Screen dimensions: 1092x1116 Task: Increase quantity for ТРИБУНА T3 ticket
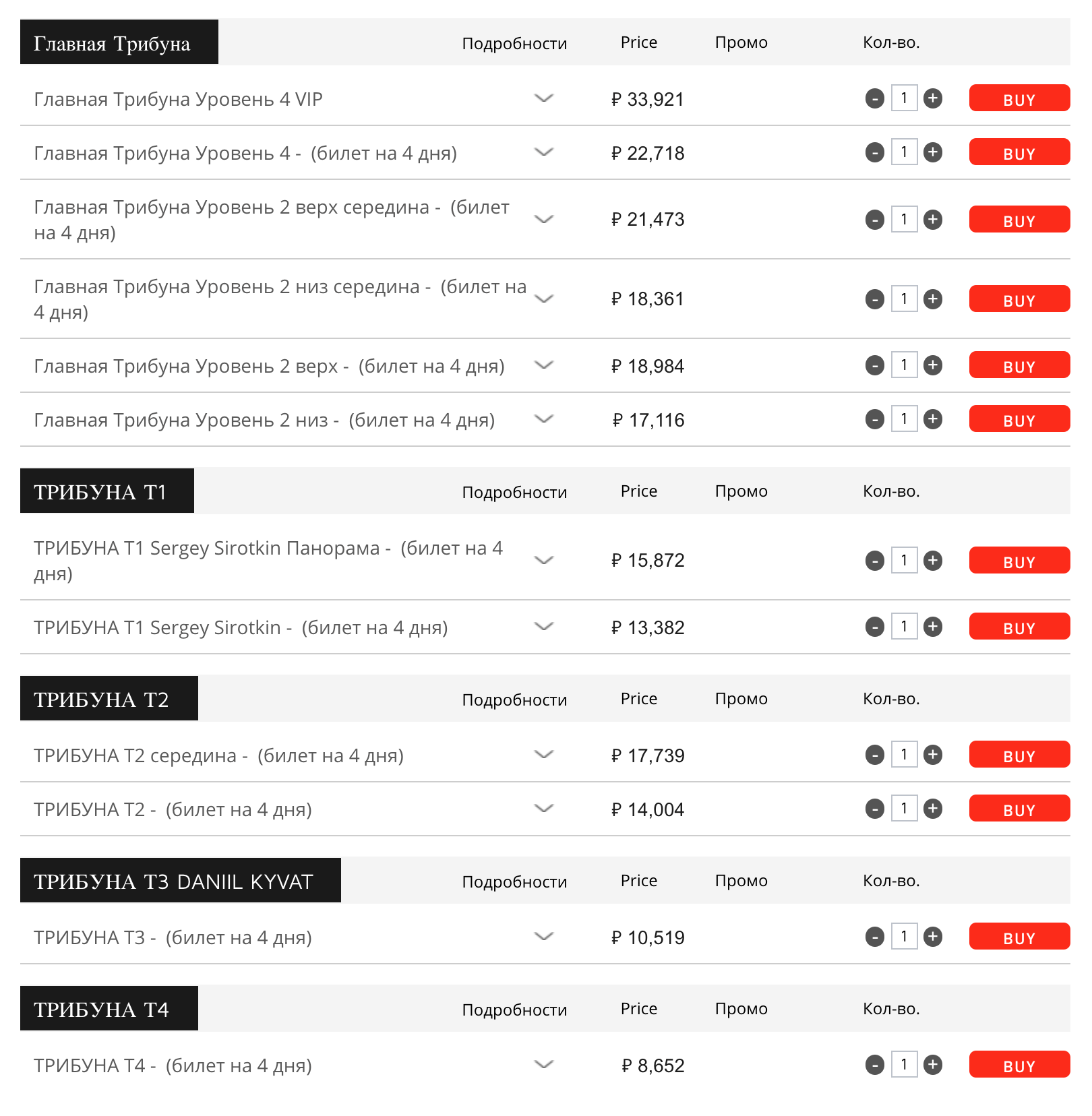pos(933,936)
